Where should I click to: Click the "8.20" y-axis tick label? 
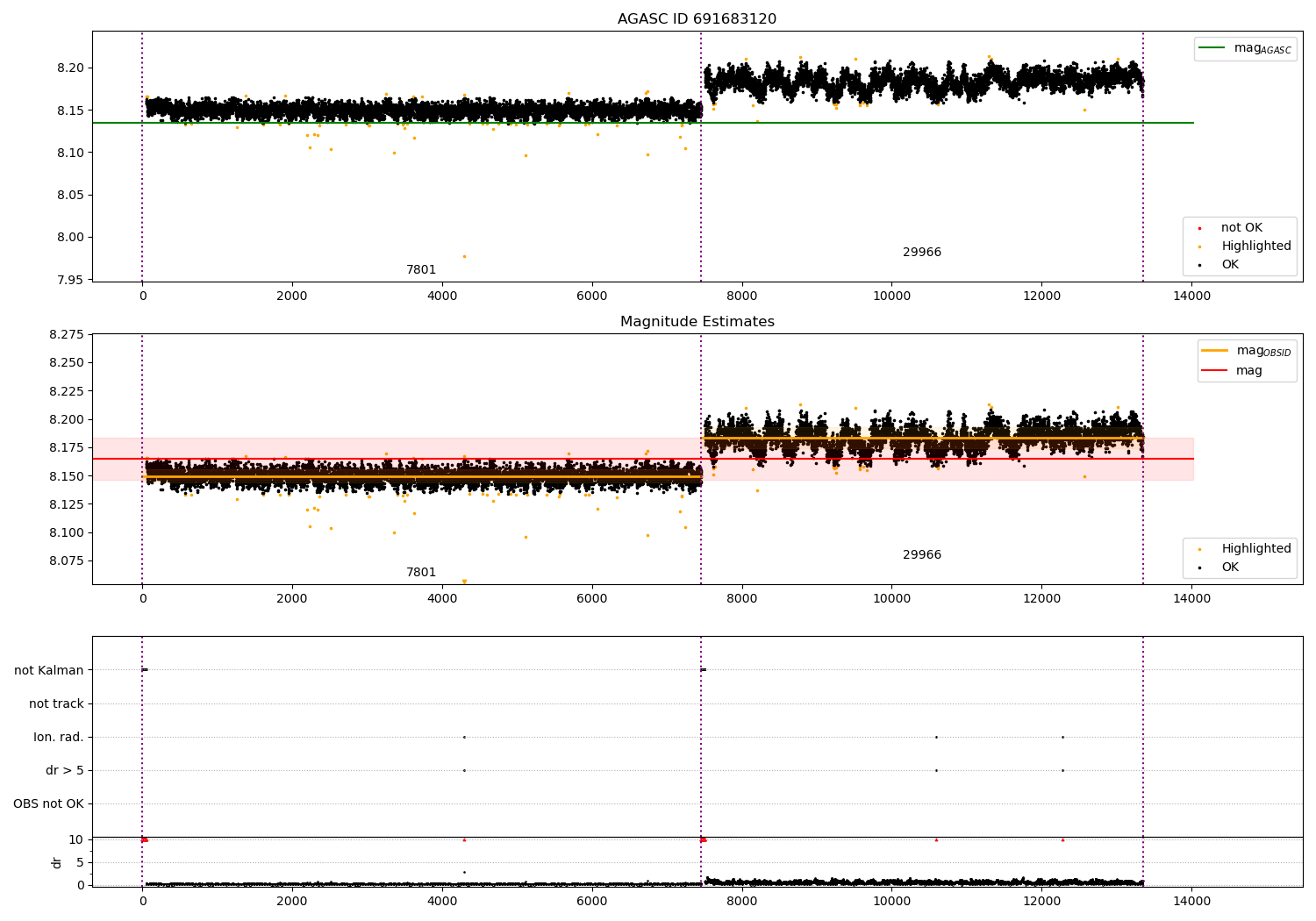(x=71, y=68)
